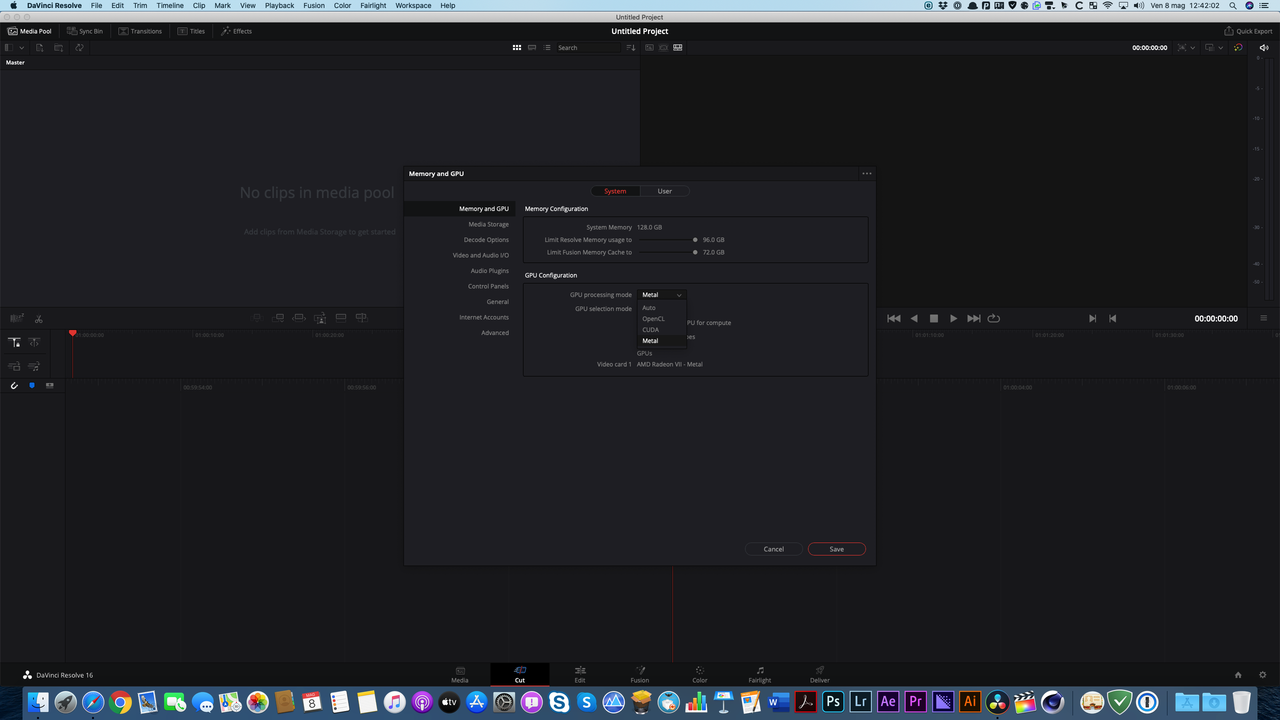
Task: Click the media pool Search field
Action: [x=590, y=47]
